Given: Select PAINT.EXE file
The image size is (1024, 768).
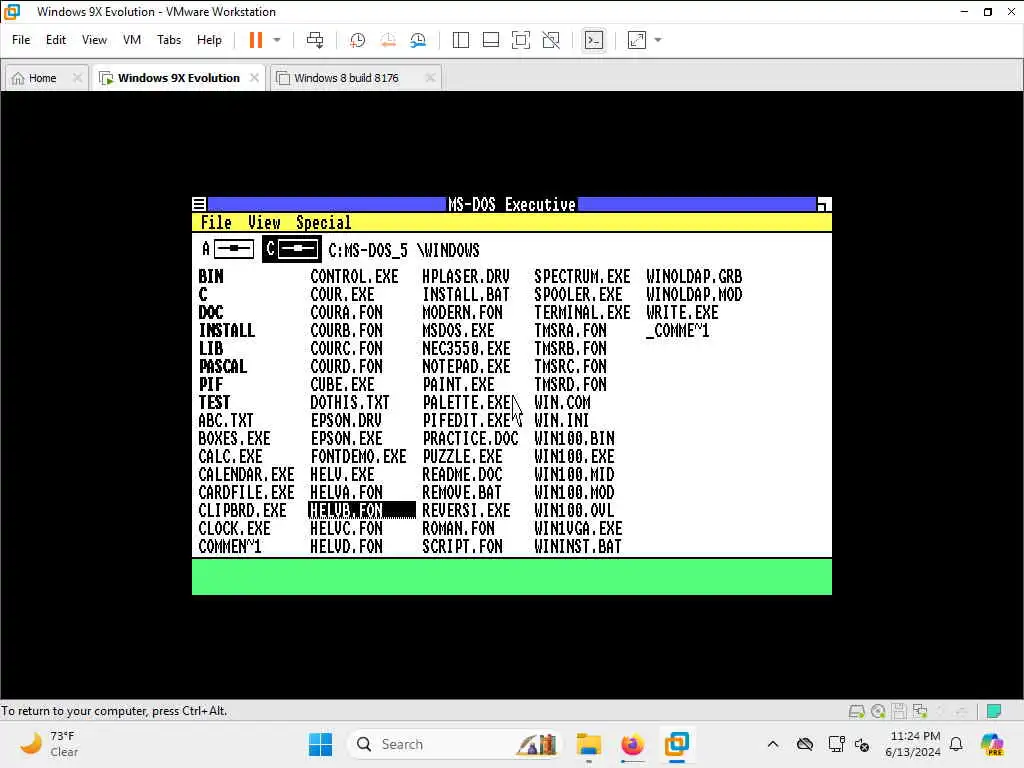Looking at the screenshot, I should [x=458, y=385].
